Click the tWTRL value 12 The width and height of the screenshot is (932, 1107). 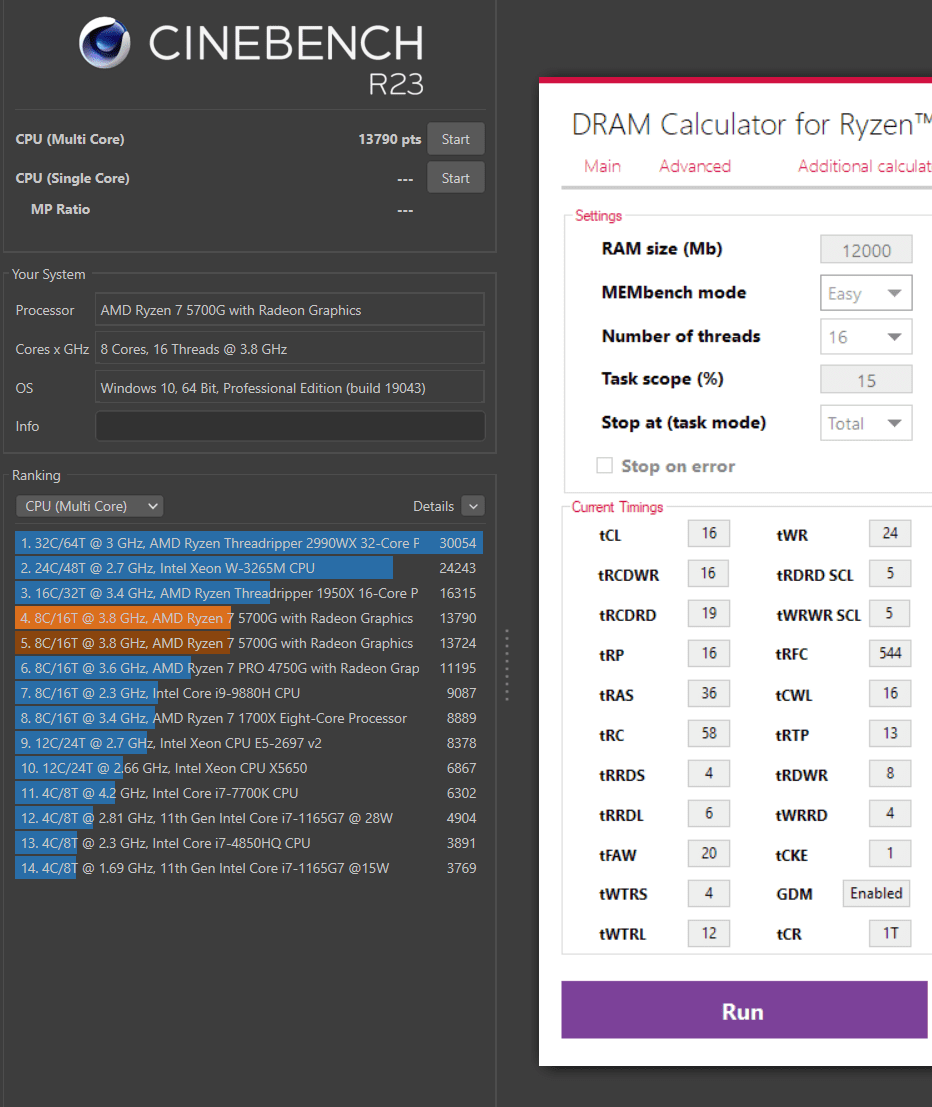[708, 933]
